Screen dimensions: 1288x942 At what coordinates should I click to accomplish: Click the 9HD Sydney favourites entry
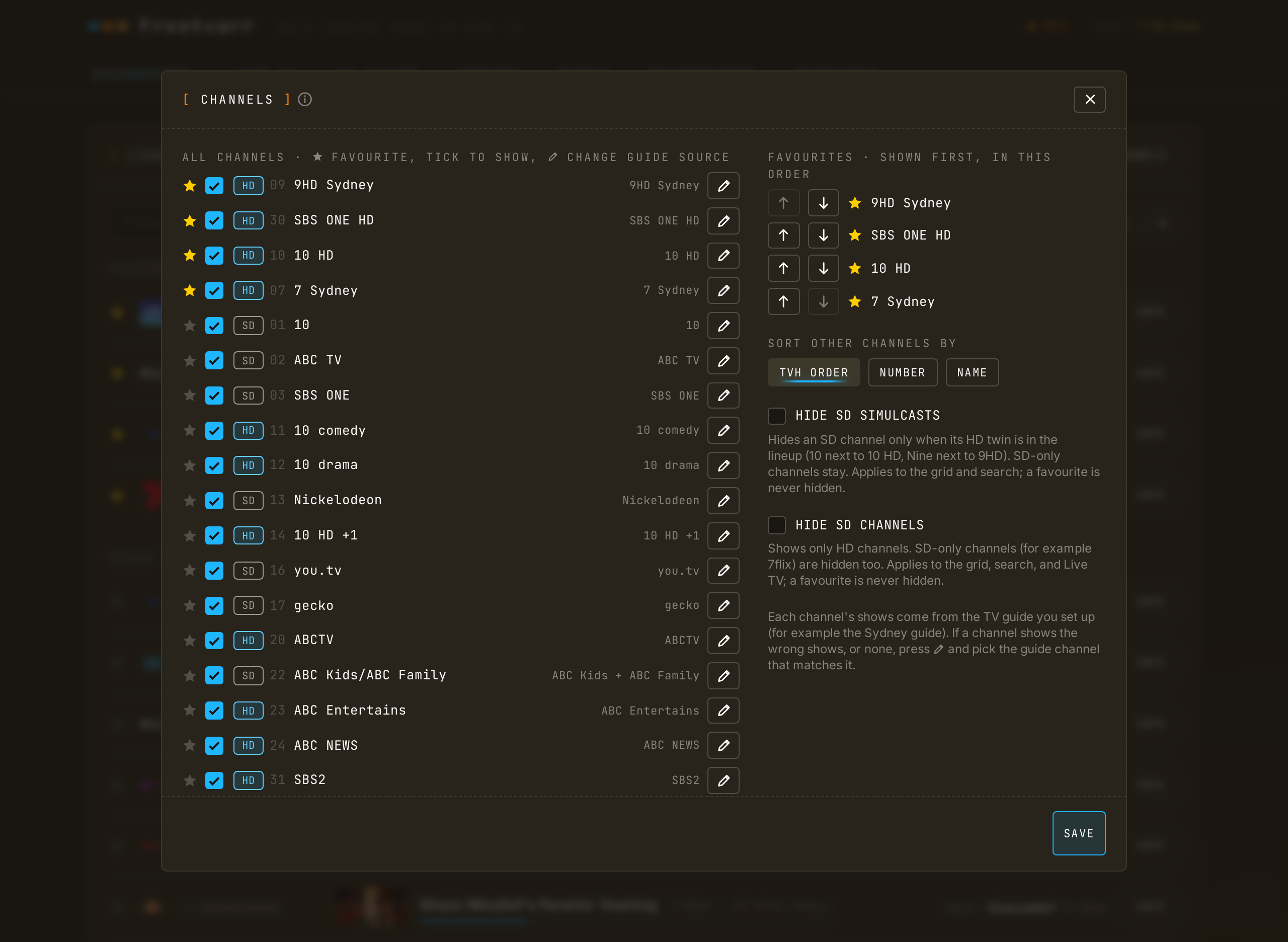click(x=911, y=203)
